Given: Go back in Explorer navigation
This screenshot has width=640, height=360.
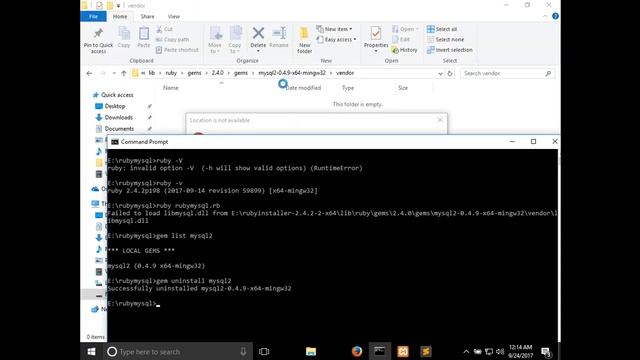Looking at the screenshot, I should click(x=89, y=73).
